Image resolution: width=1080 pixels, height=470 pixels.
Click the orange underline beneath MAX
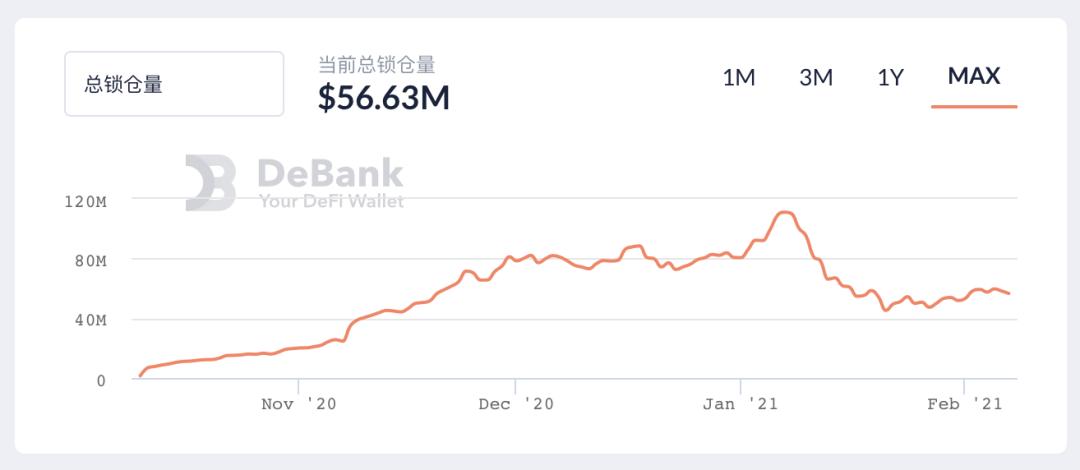(974, 107)
